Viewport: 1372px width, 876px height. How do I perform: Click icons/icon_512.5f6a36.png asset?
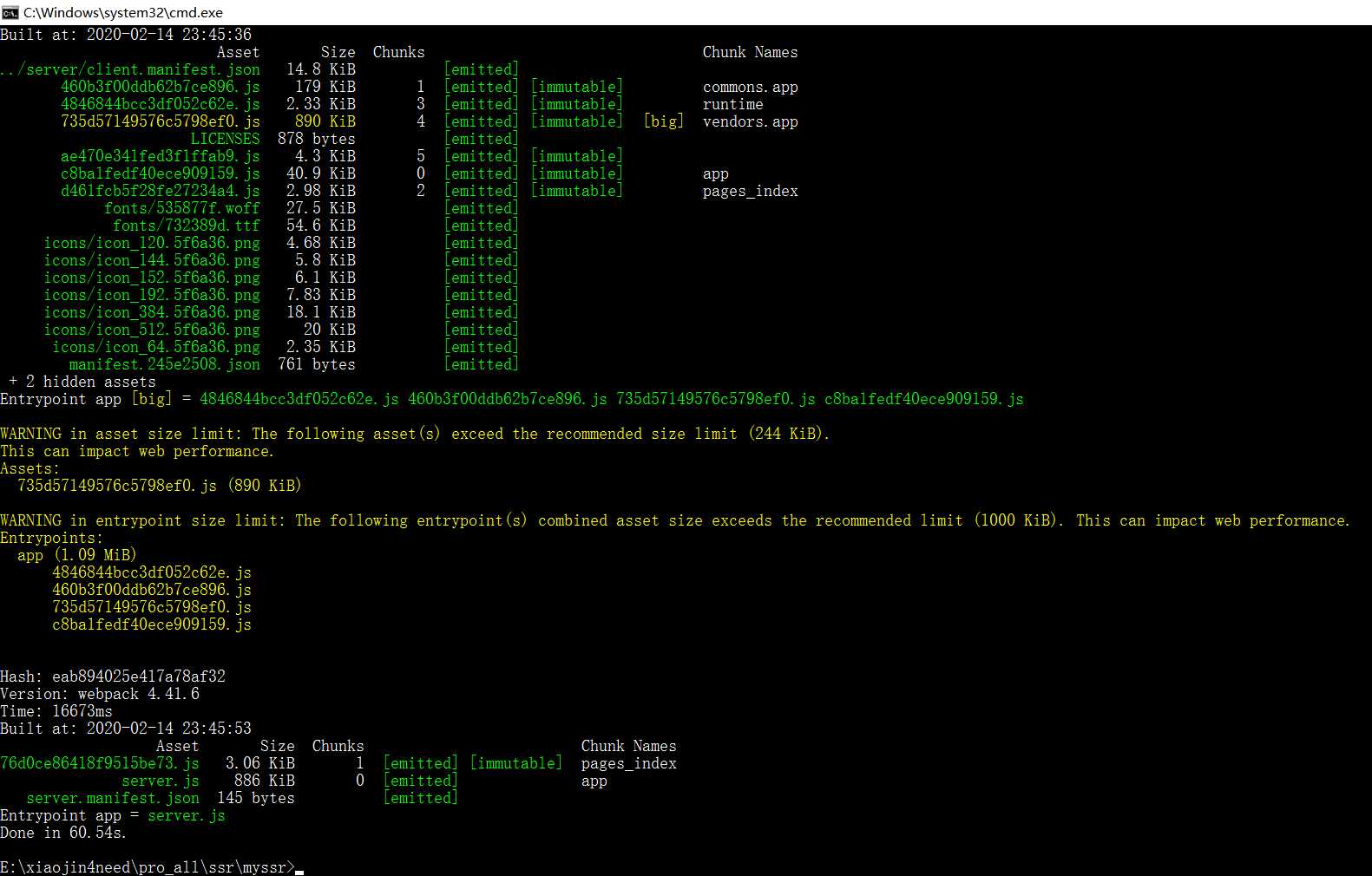click(x=152, y=330)
